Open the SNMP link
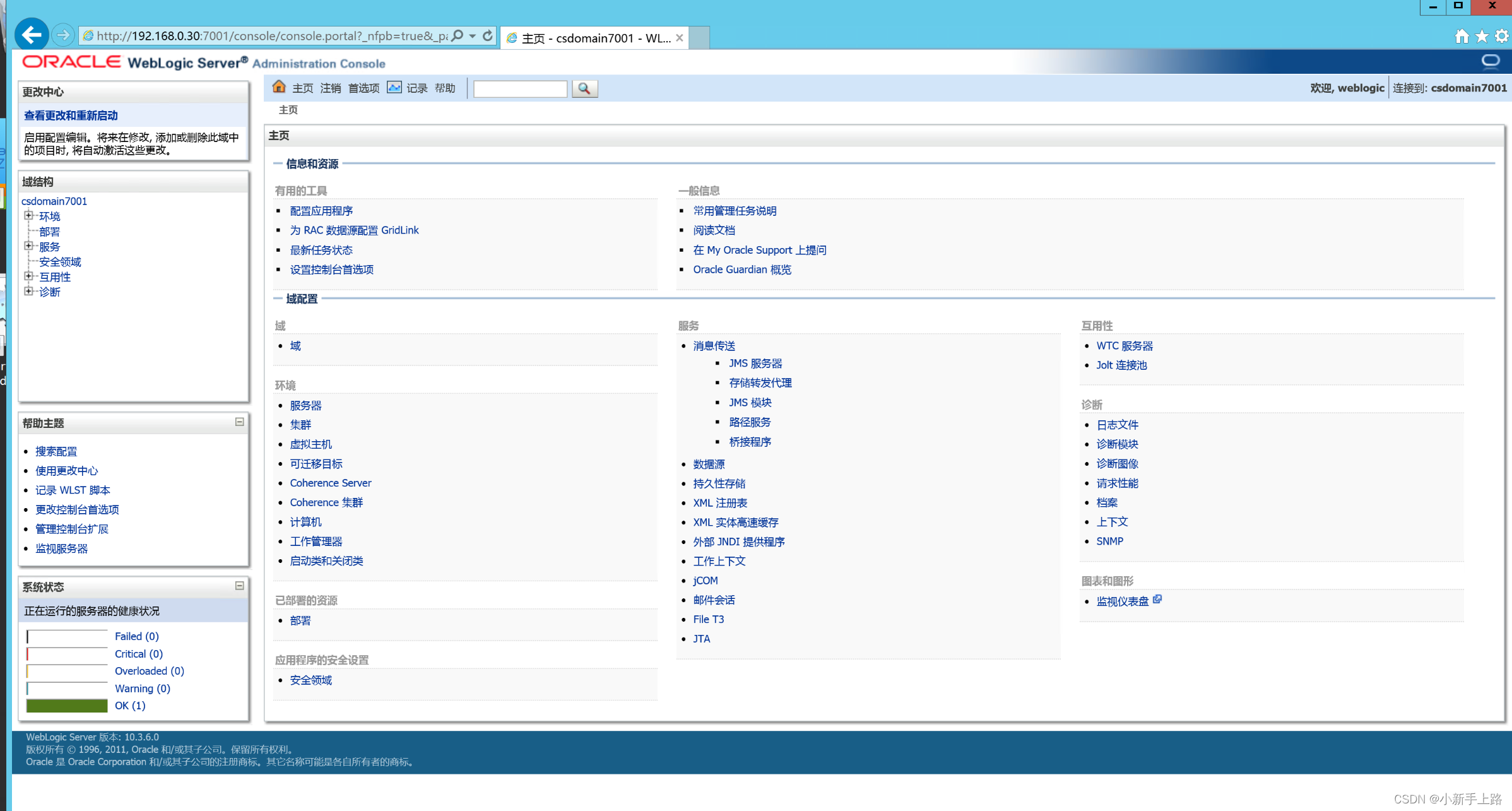 tap(1109, 541)
